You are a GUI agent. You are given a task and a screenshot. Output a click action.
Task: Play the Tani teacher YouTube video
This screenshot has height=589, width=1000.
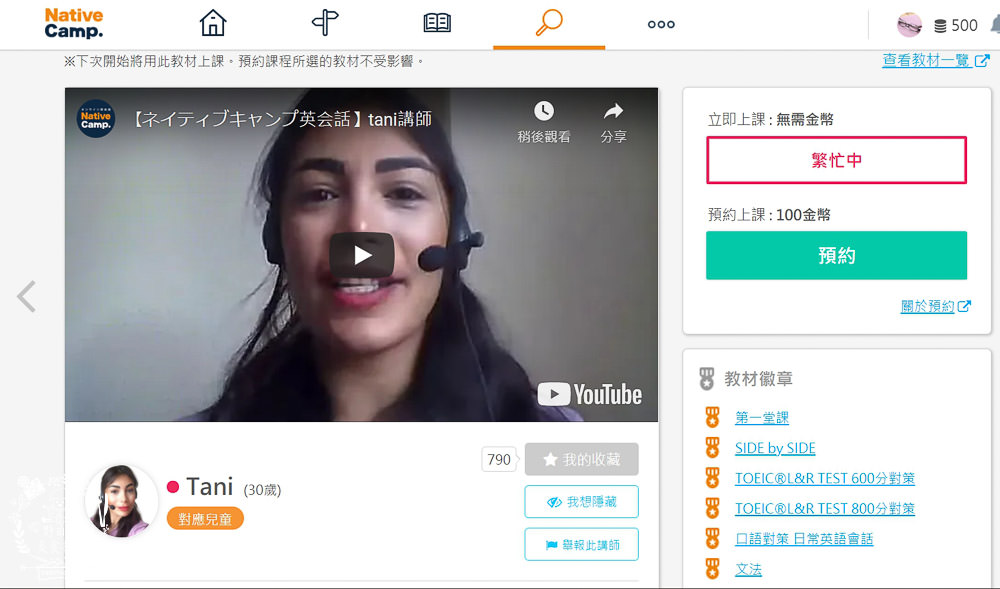362,255
